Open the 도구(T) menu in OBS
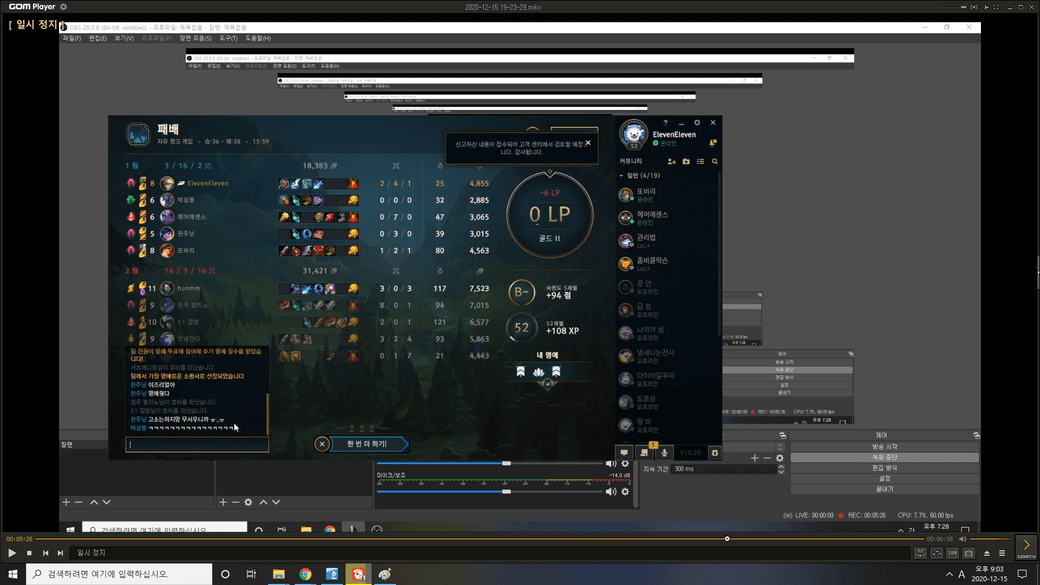1040x585 pixels. coord(228,38)
